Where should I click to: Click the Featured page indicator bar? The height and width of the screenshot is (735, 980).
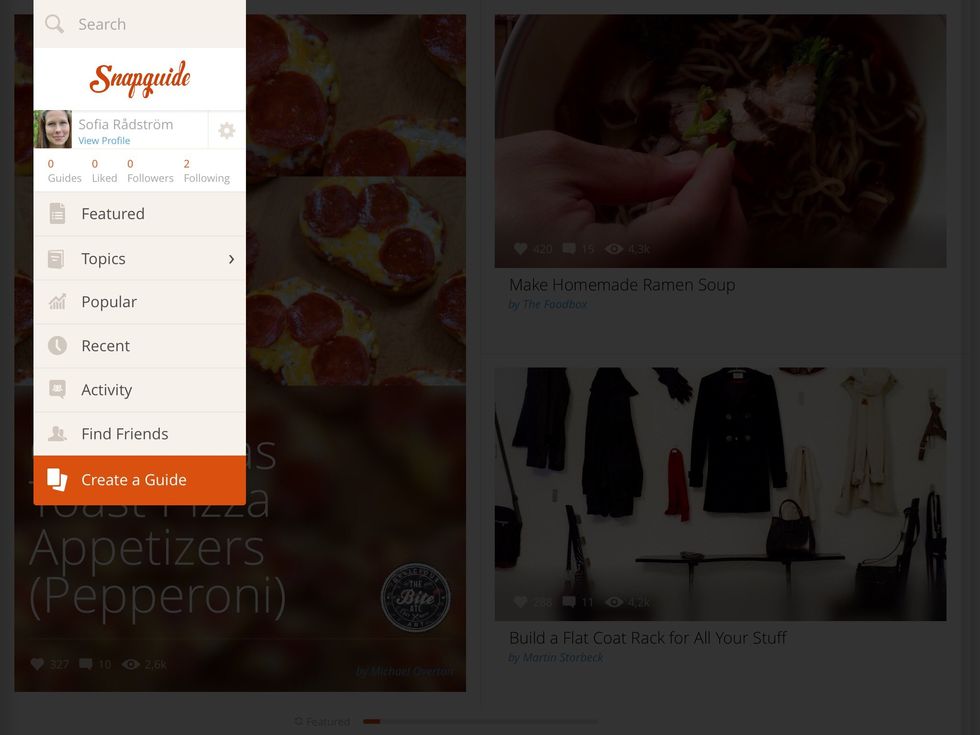tap(480, 721)
